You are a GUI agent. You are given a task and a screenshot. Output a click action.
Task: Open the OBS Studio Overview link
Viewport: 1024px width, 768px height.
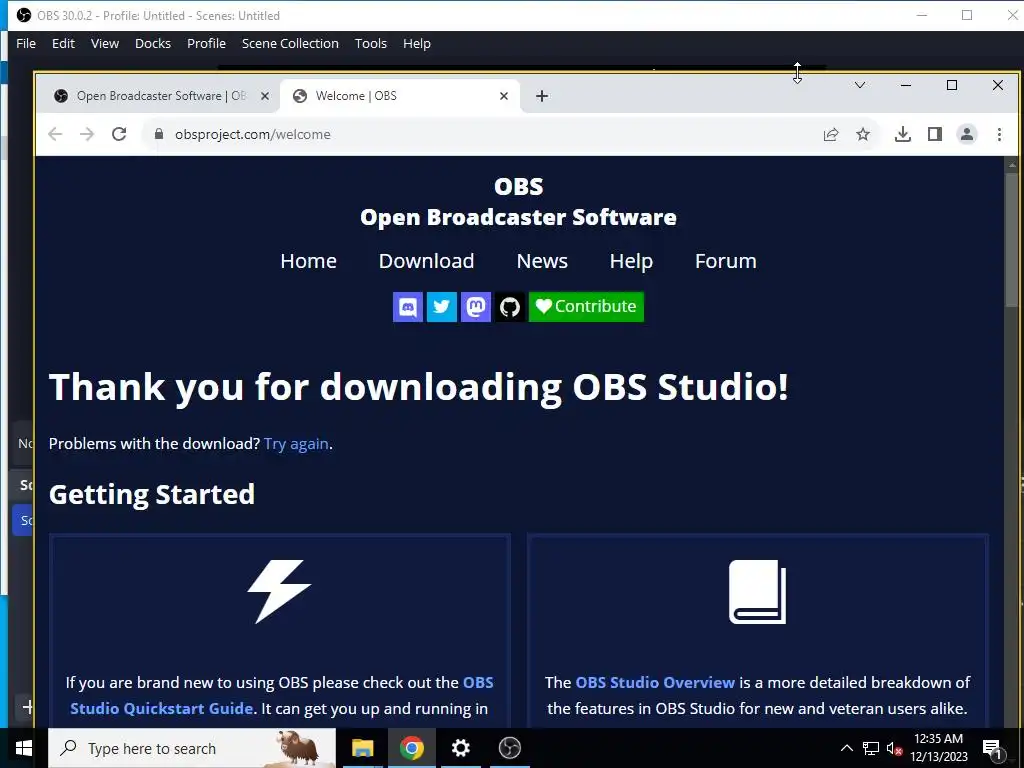coord(655,682)
